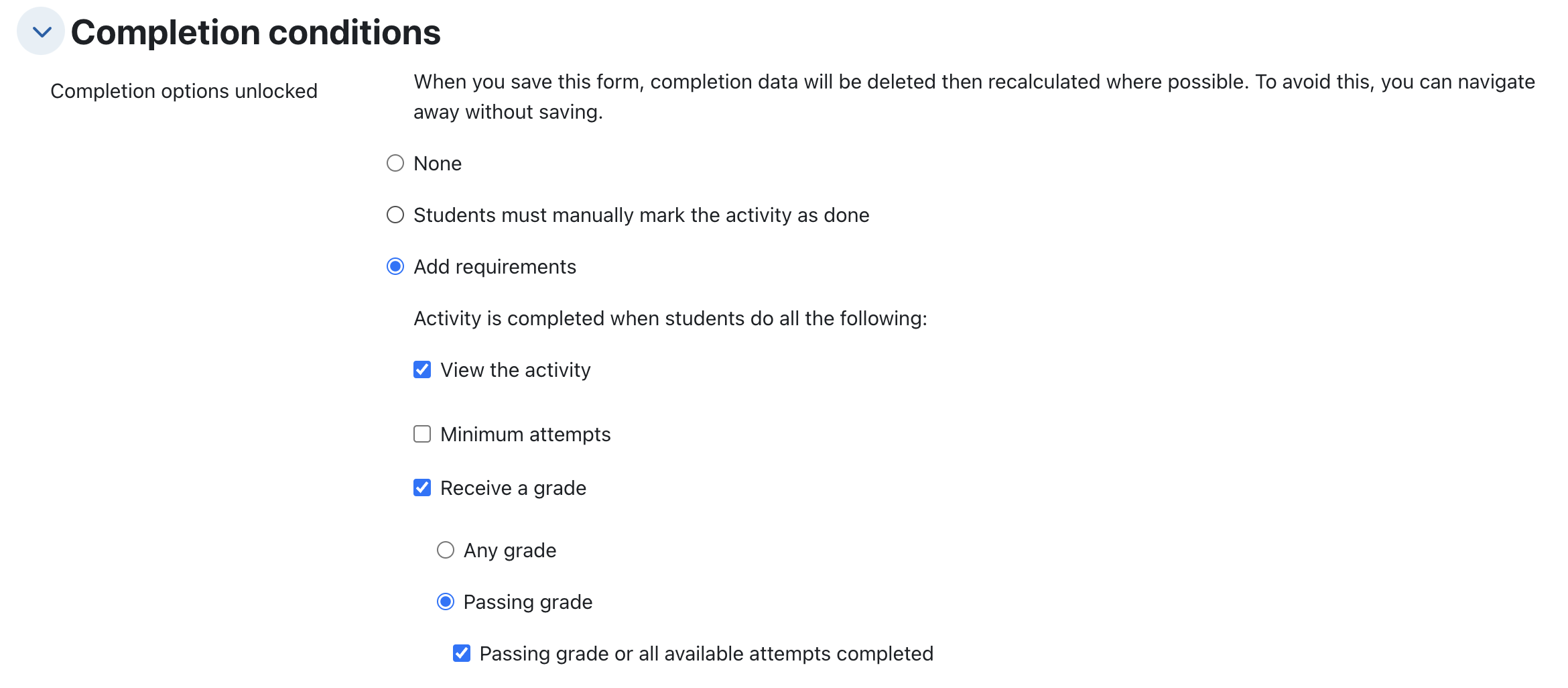Untick the Receive a grade checkbox
1568x688 pixels.
click(x=422, y=488)
